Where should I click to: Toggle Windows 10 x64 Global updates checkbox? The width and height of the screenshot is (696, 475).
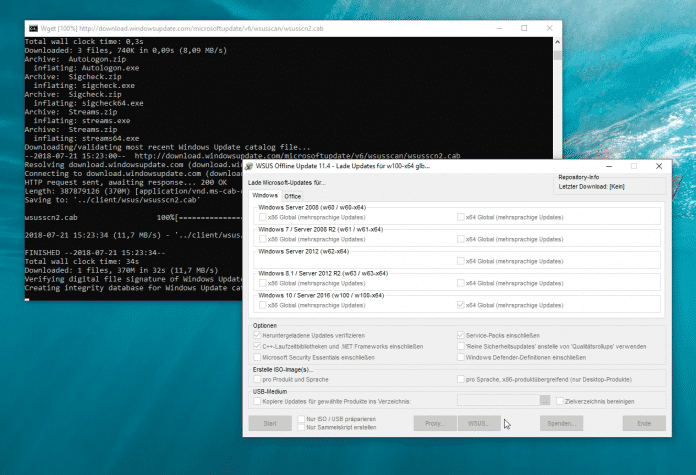[x=460, y=305]
